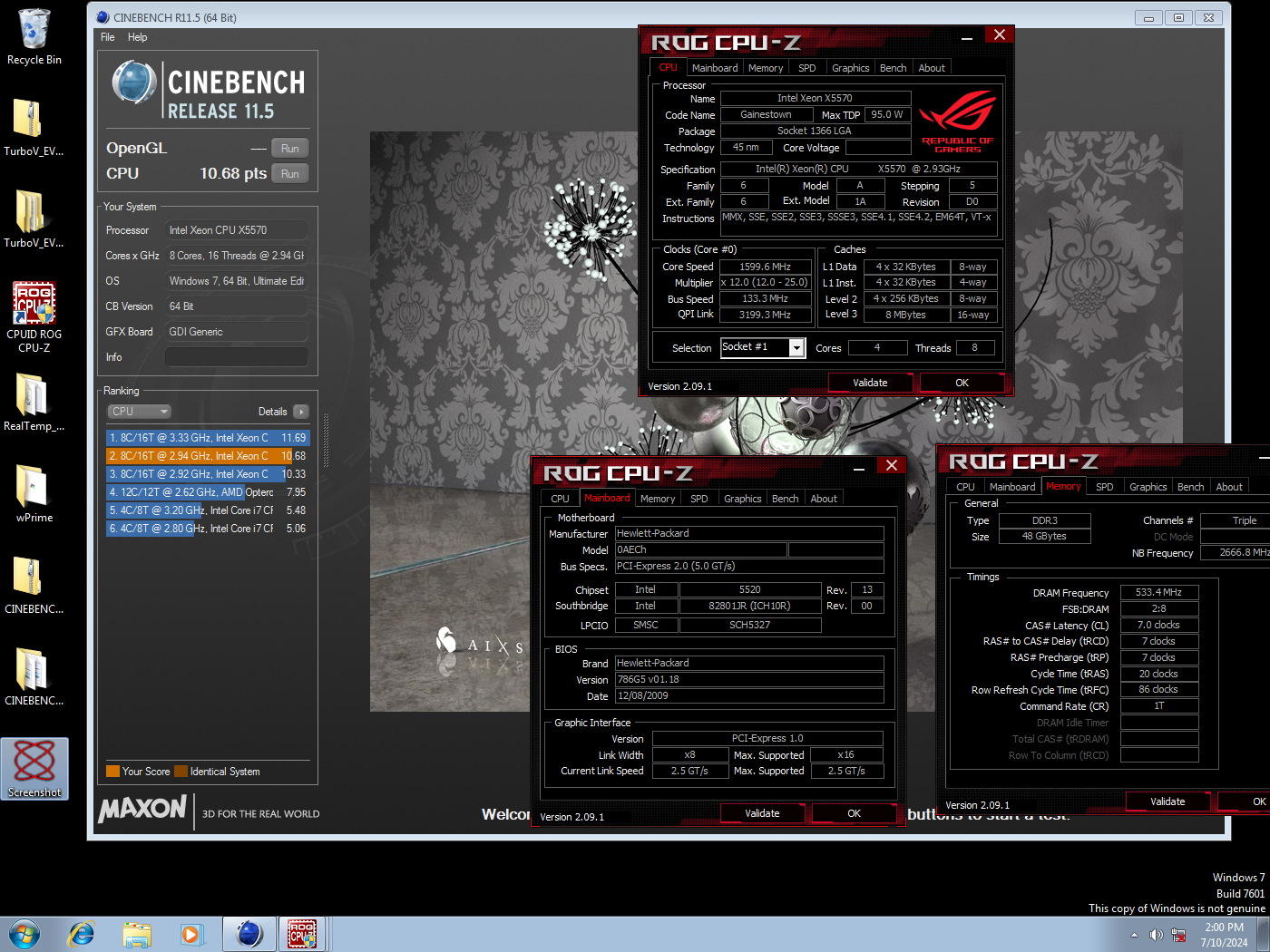This screenshot has width=1270, height=952.
Task: Open Windows Explorer from the taskbar
Action: coord(137,934)
